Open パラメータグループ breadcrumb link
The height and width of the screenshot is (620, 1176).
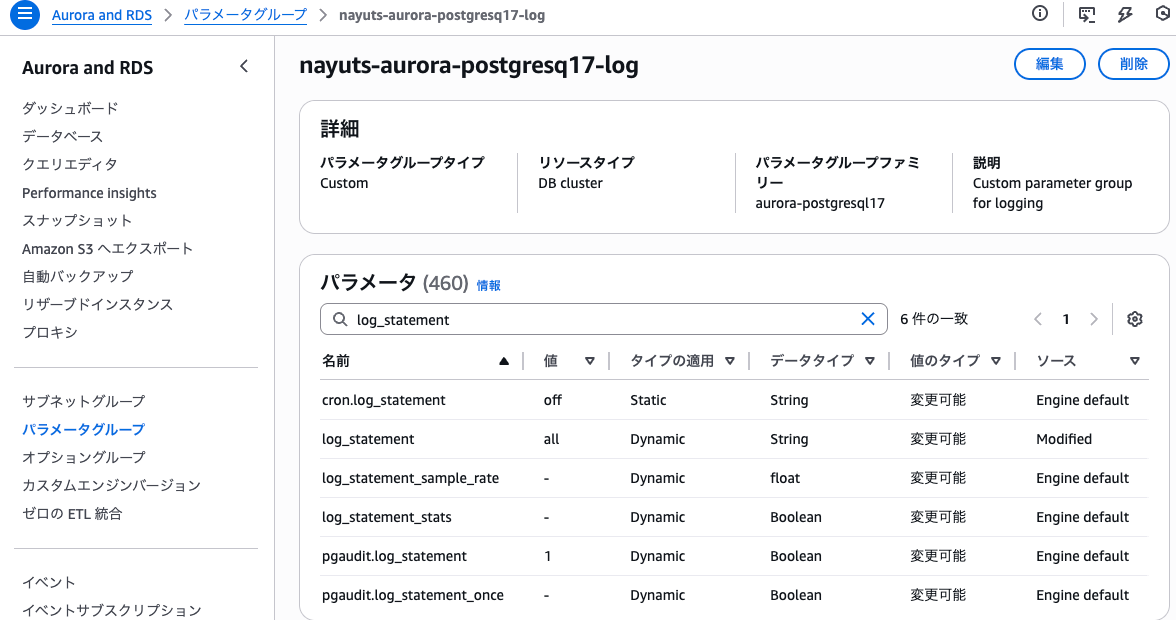pos(245,15)
